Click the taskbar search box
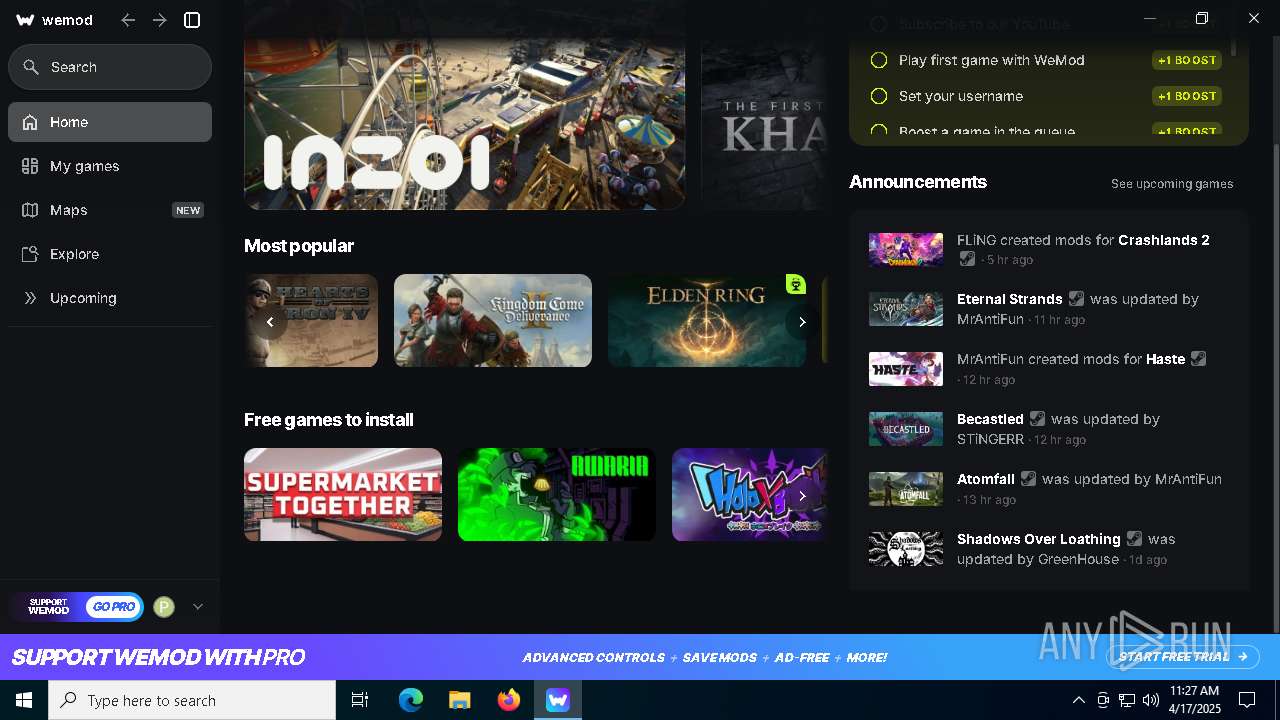The image size is (1280, 720). pos(192,700)
